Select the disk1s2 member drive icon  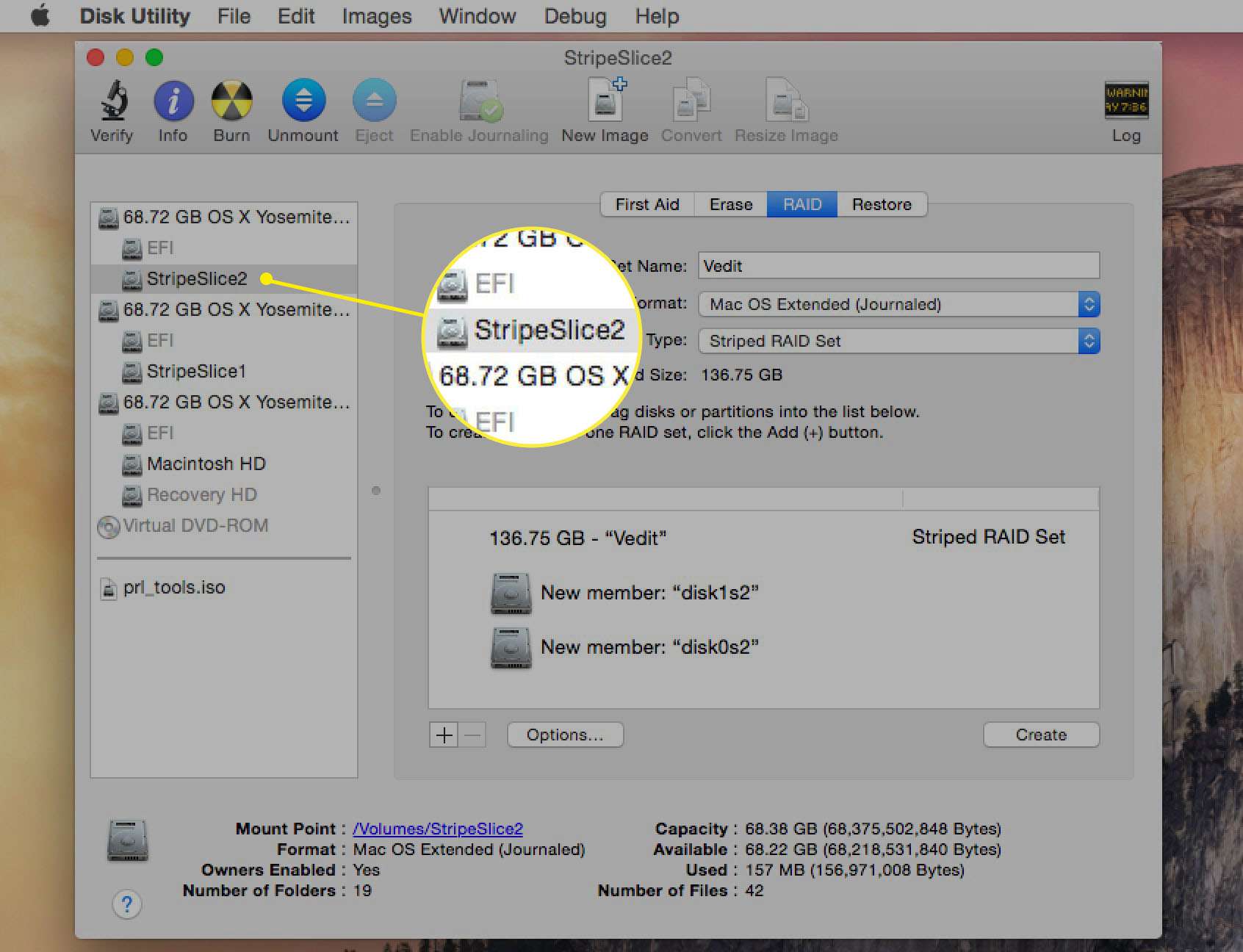[x=511, y=593]
